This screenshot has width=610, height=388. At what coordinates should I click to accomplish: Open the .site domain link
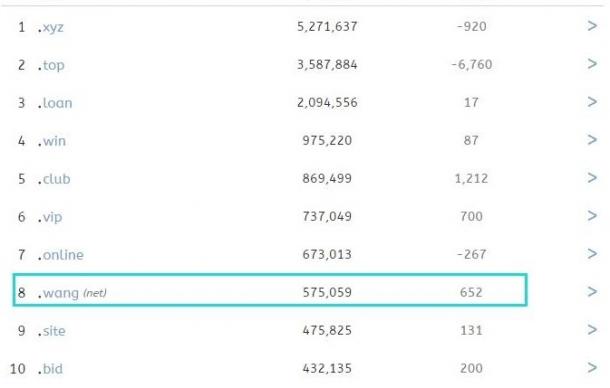pos(51,331)
